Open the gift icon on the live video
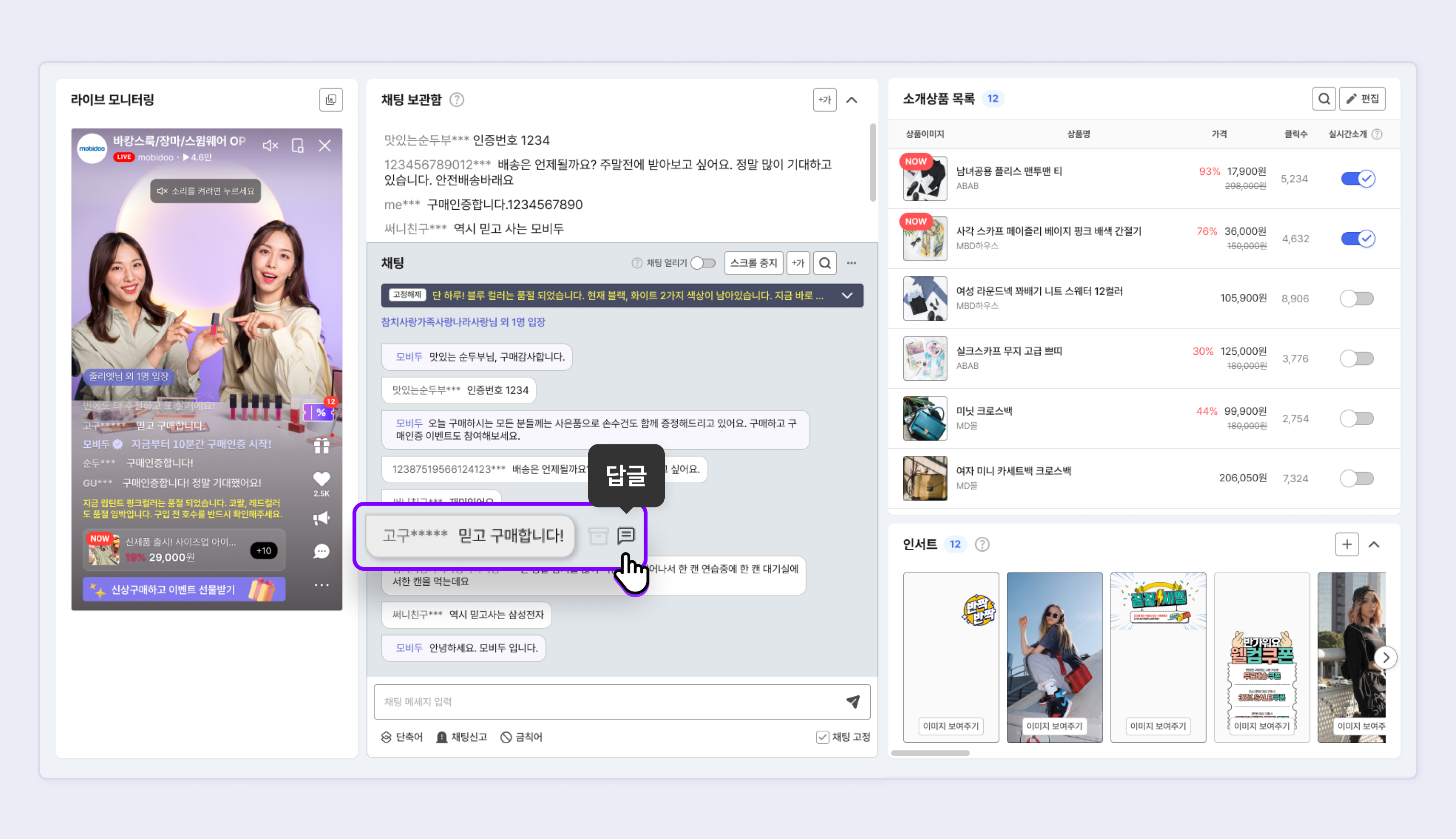Screen dimensions: 1456x839 coord(321,445)
